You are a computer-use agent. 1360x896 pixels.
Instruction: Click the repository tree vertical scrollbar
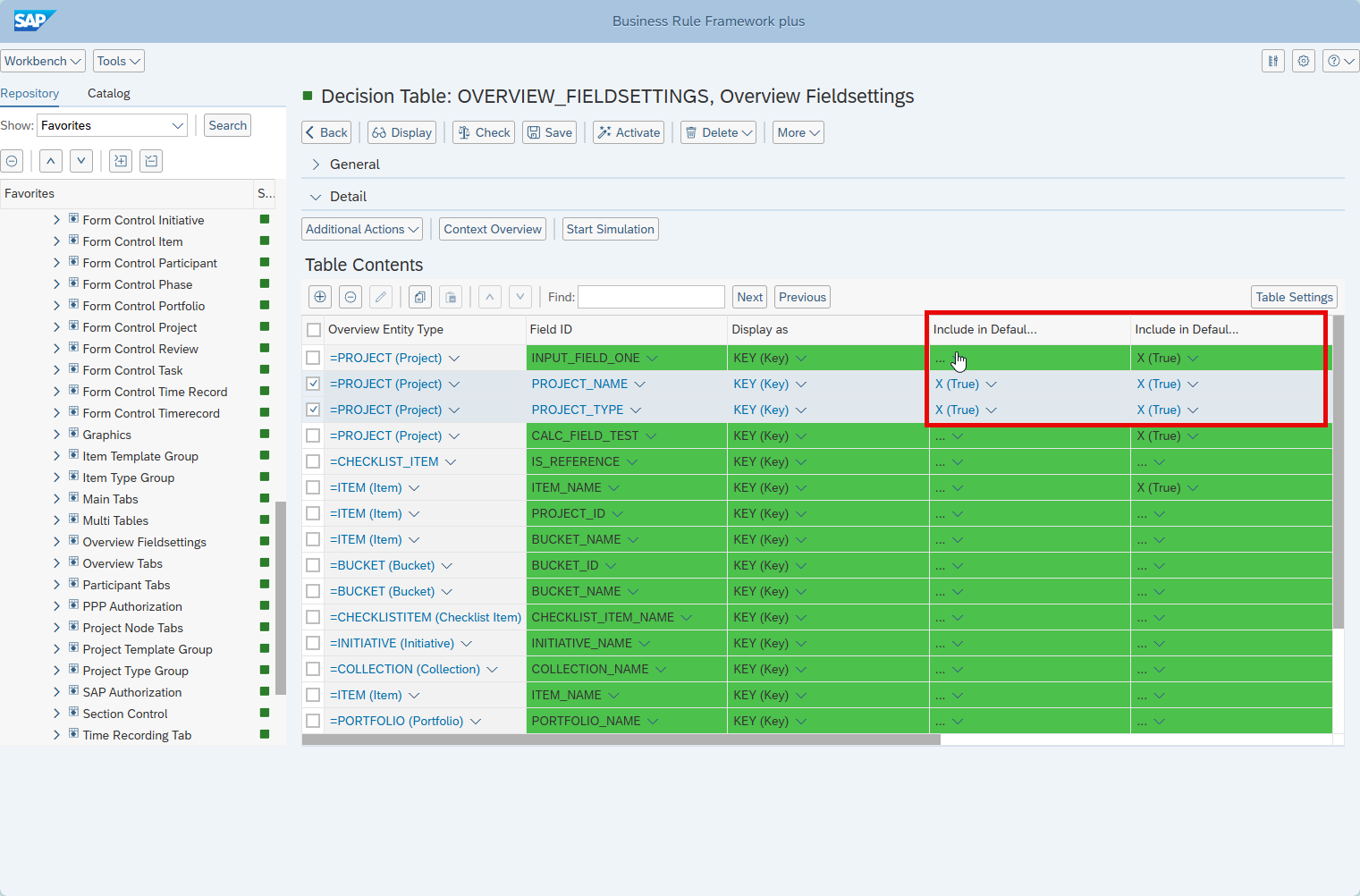281,597
